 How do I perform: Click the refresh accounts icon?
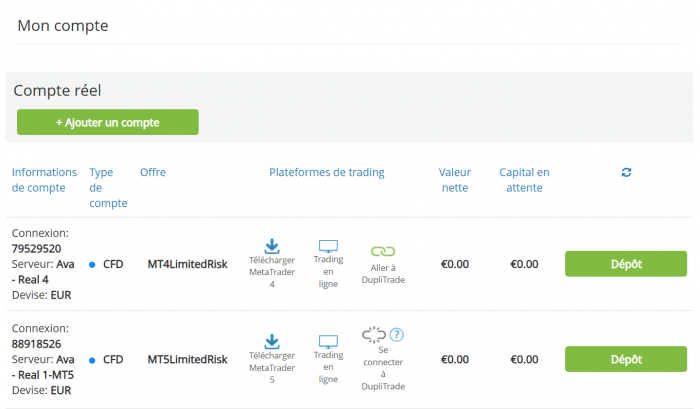pyautogui.click(x=626, y=173)
